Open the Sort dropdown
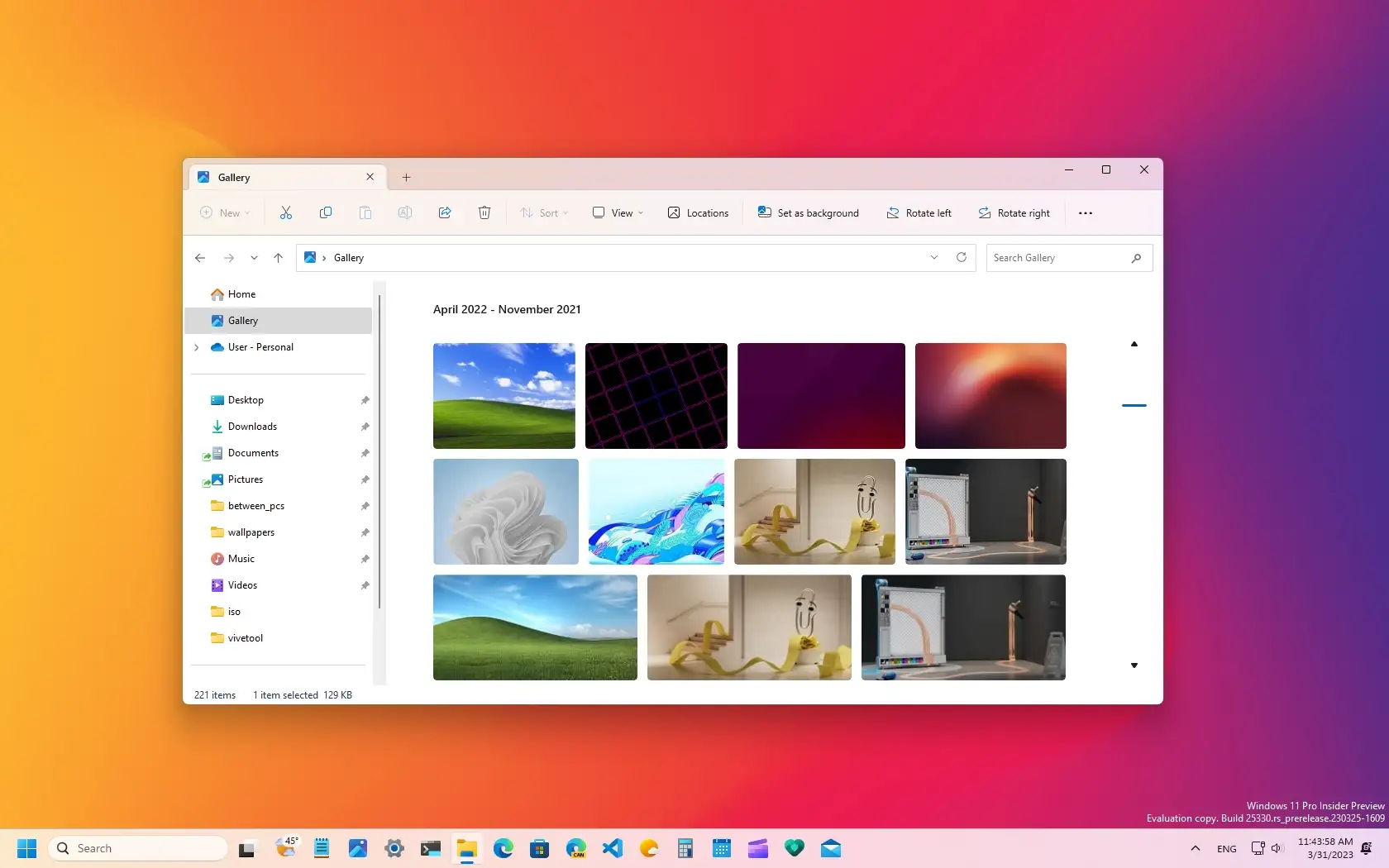The image size is (1389, 868). (x=544, y=213)
